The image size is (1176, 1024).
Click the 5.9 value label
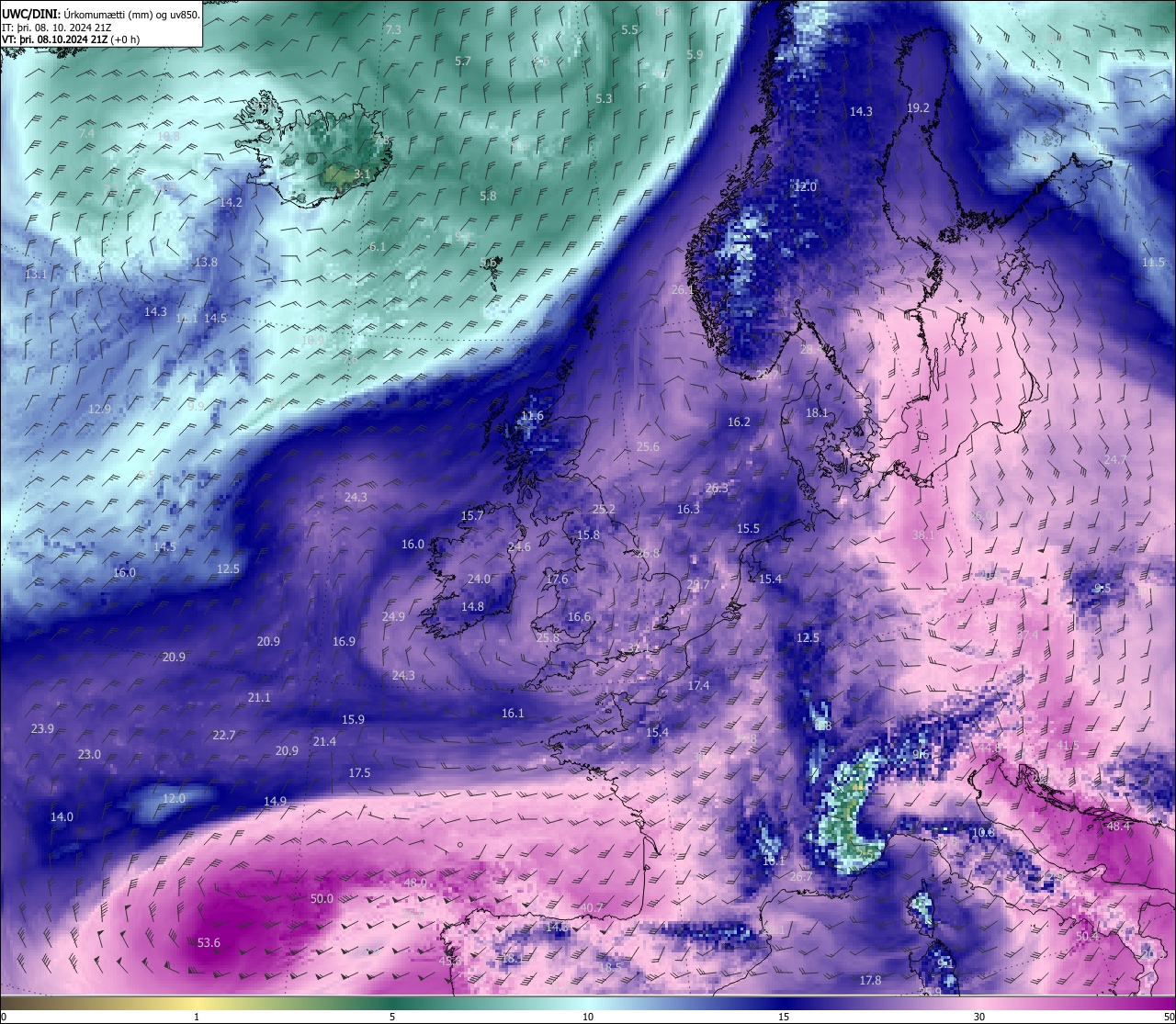[695, 54]
